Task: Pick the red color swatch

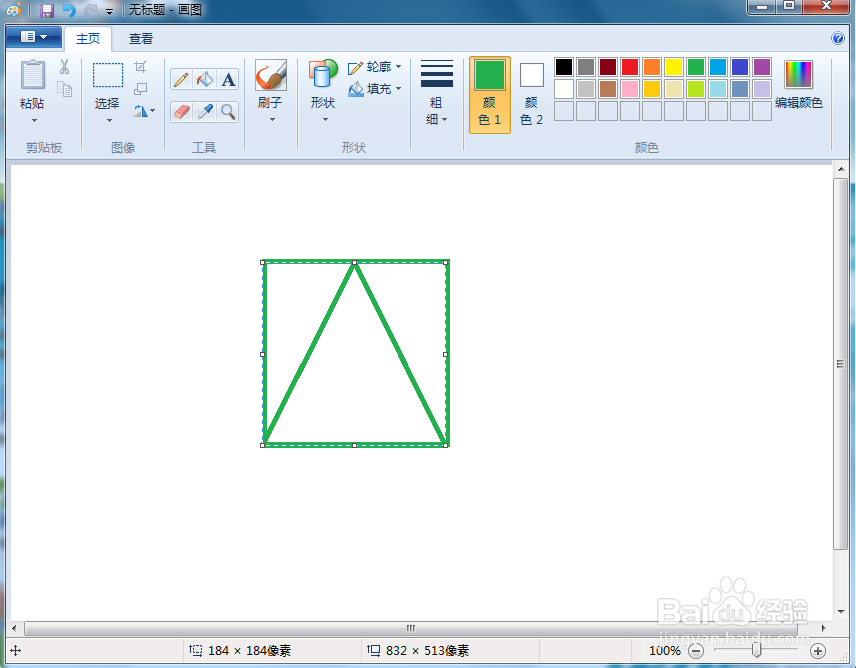Action: 629,67
